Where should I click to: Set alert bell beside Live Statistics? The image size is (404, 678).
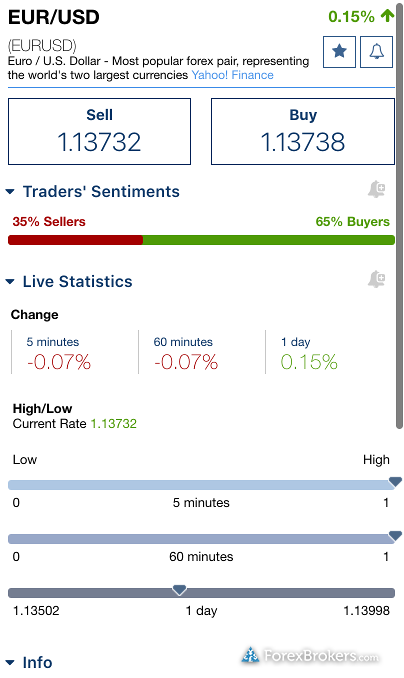[376, 279]
